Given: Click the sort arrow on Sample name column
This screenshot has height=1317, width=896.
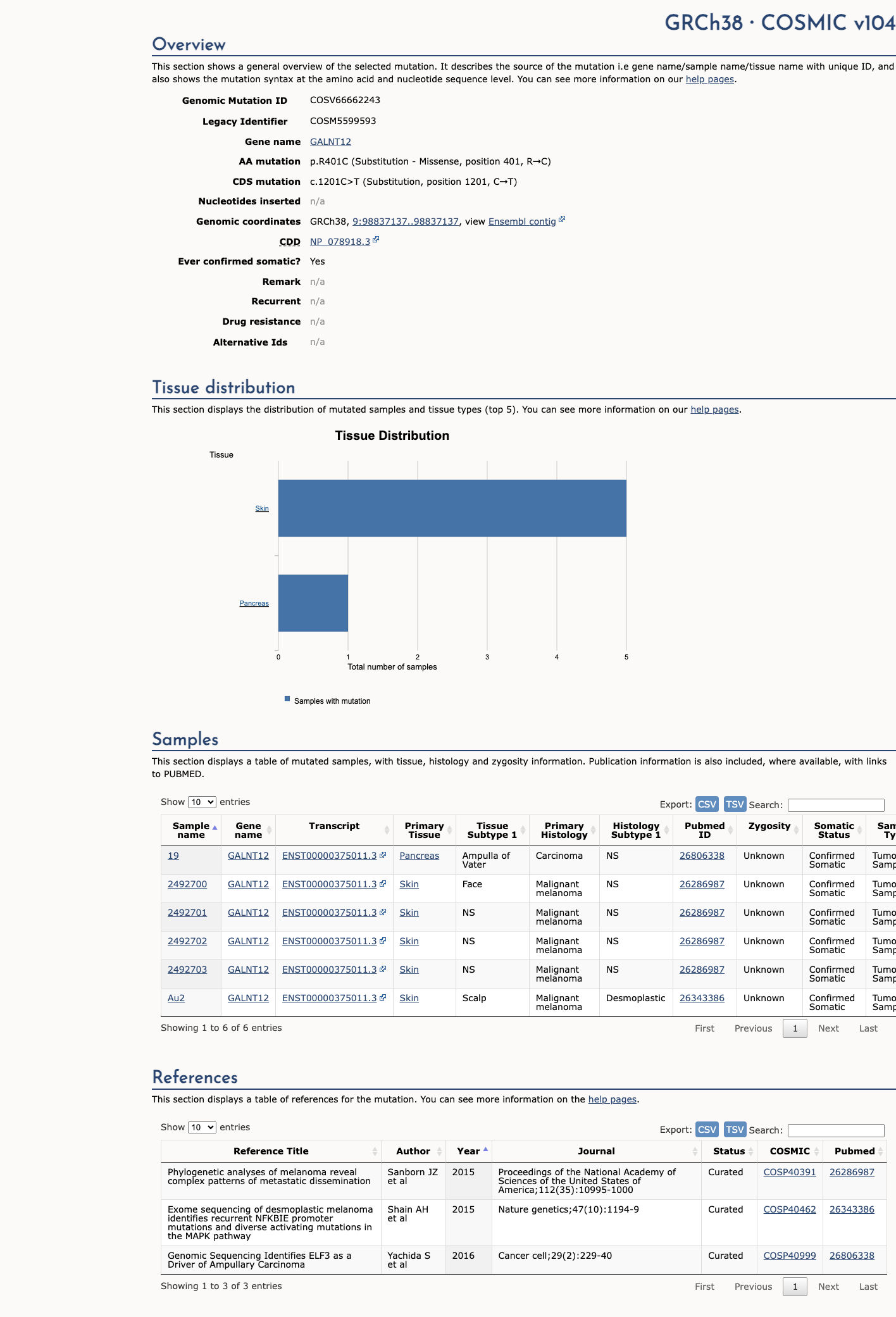Looking at the screenshot, I should tap(215, 828).
